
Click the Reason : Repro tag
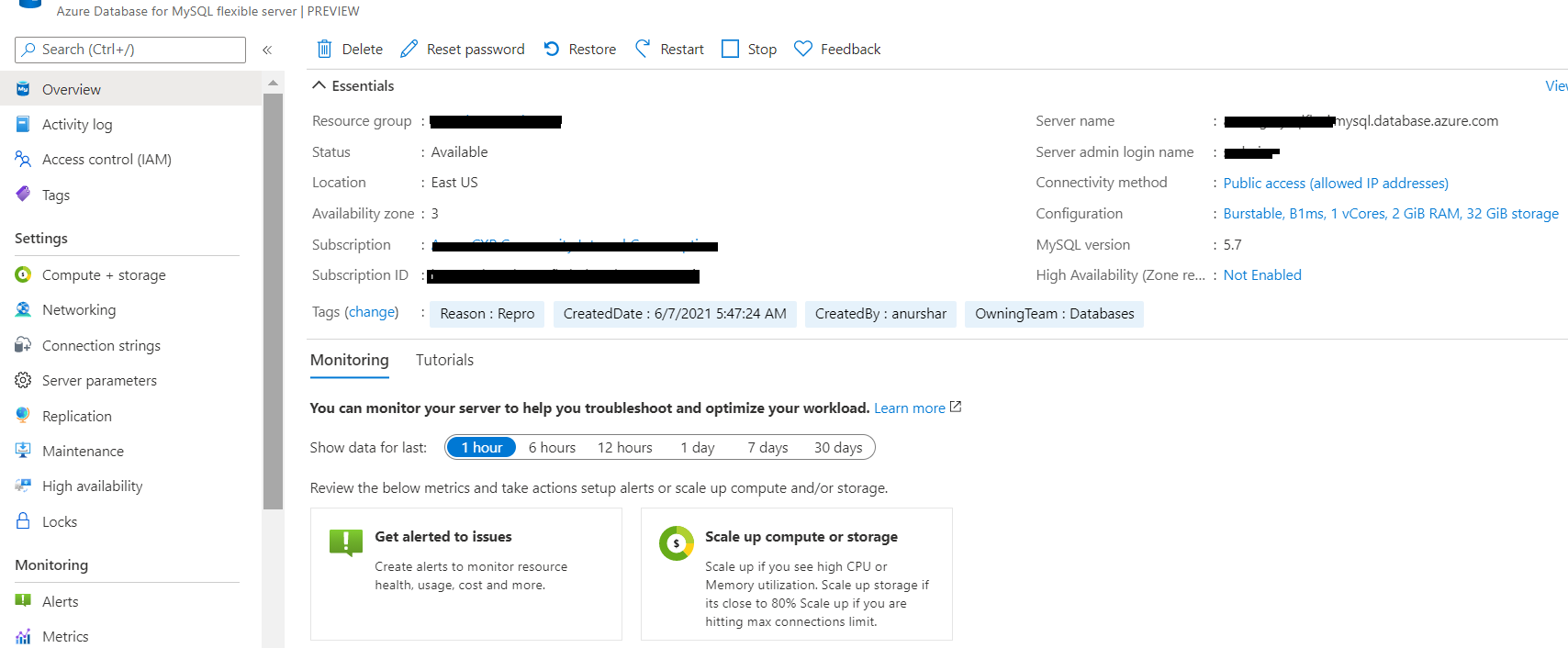[487, 314]
